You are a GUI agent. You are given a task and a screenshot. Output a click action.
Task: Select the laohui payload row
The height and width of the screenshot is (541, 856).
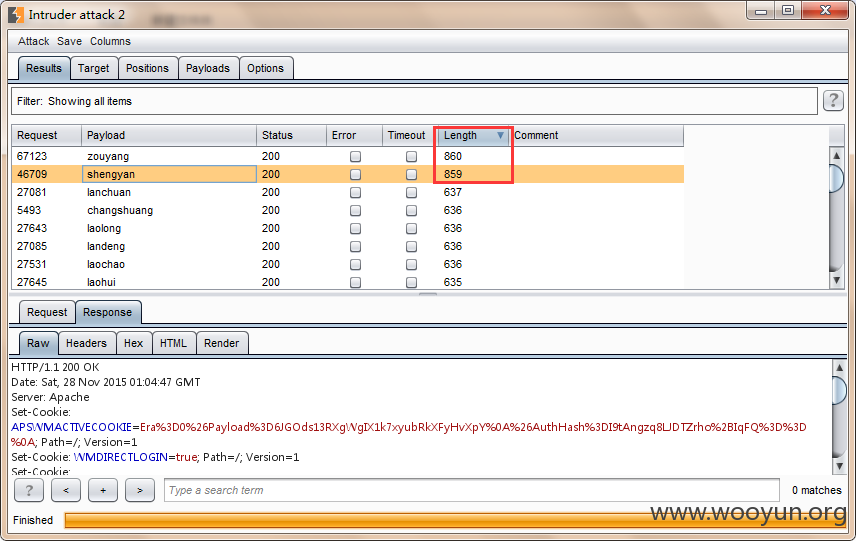click(347, 282)
